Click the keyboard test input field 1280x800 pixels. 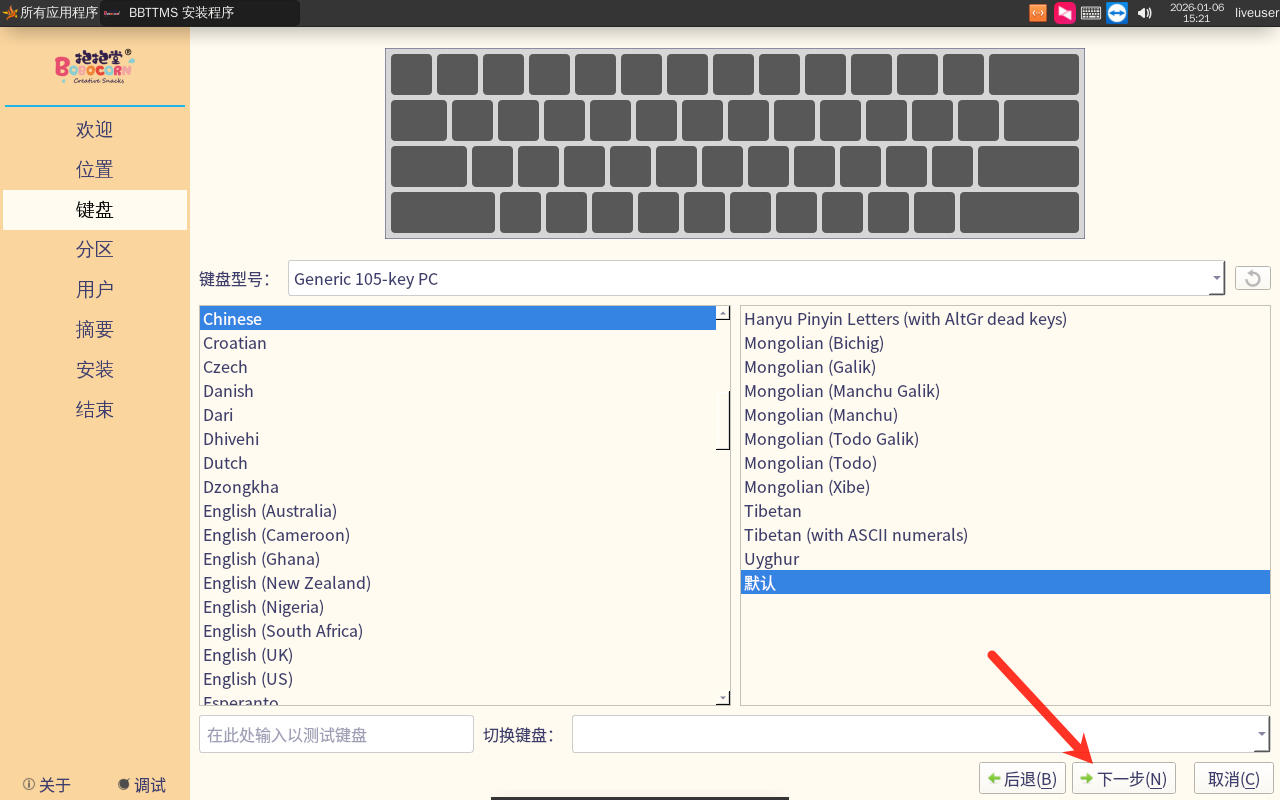click(x=336, y=734)
